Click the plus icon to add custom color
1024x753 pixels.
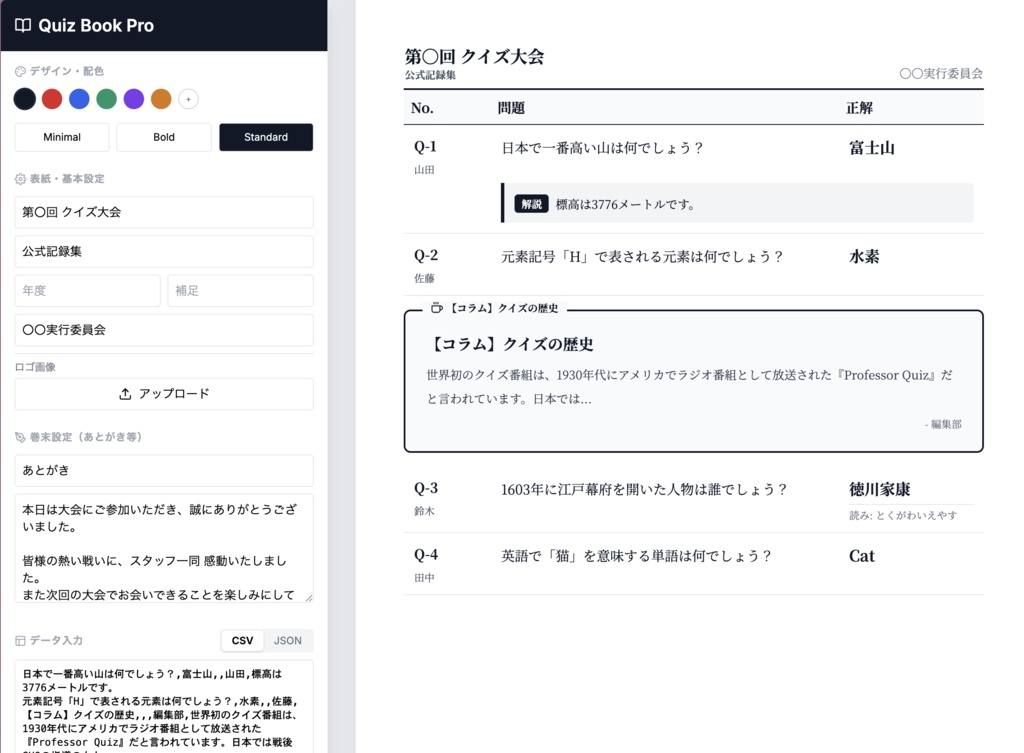pos(187,99)
